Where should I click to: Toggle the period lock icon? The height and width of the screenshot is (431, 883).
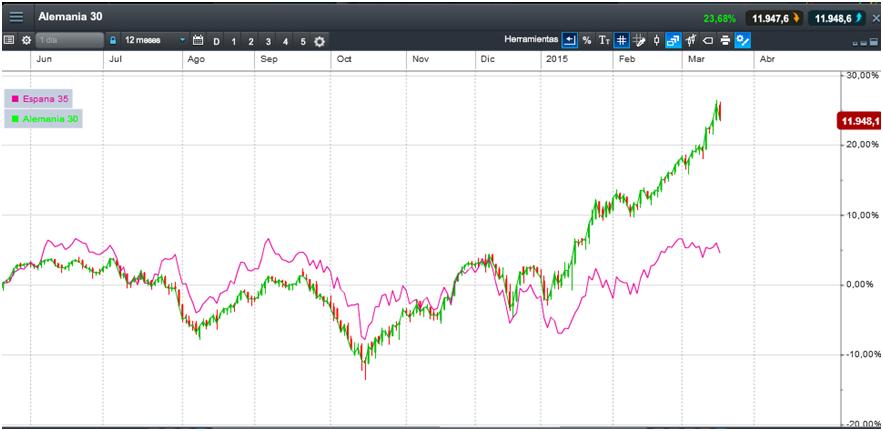point(113,41)
